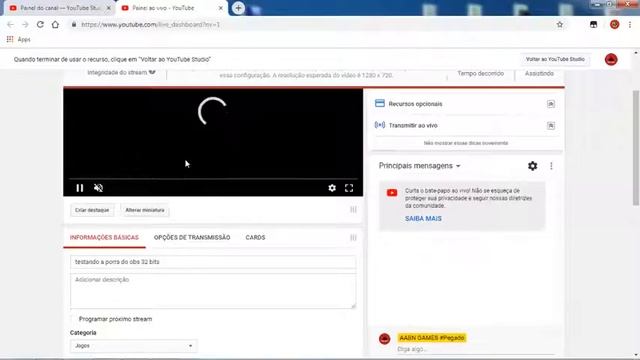640x360 pixels.
Task: Click the video progress bar
Action: (x=213, y=179)
